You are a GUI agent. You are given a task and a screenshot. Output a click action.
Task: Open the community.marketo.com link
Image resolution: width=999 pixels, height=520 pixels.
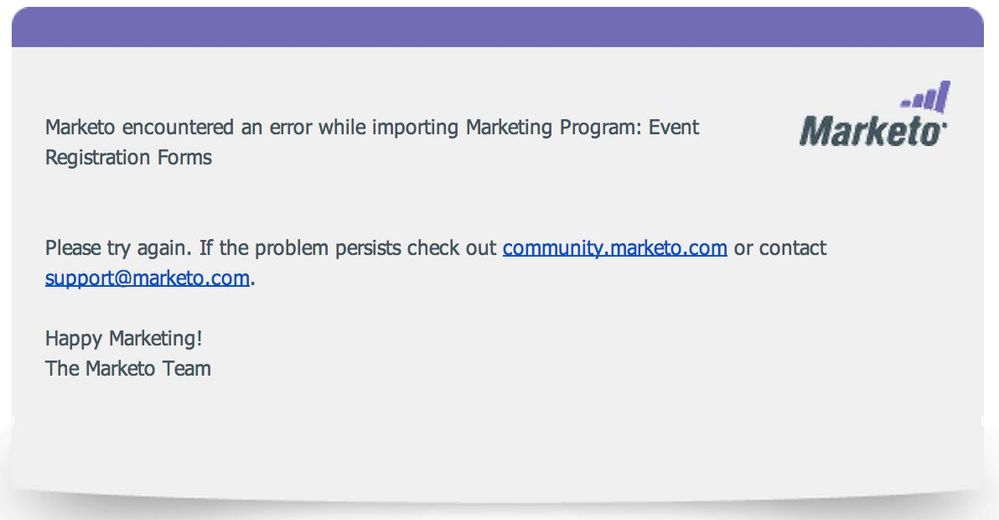click(615, 248)
